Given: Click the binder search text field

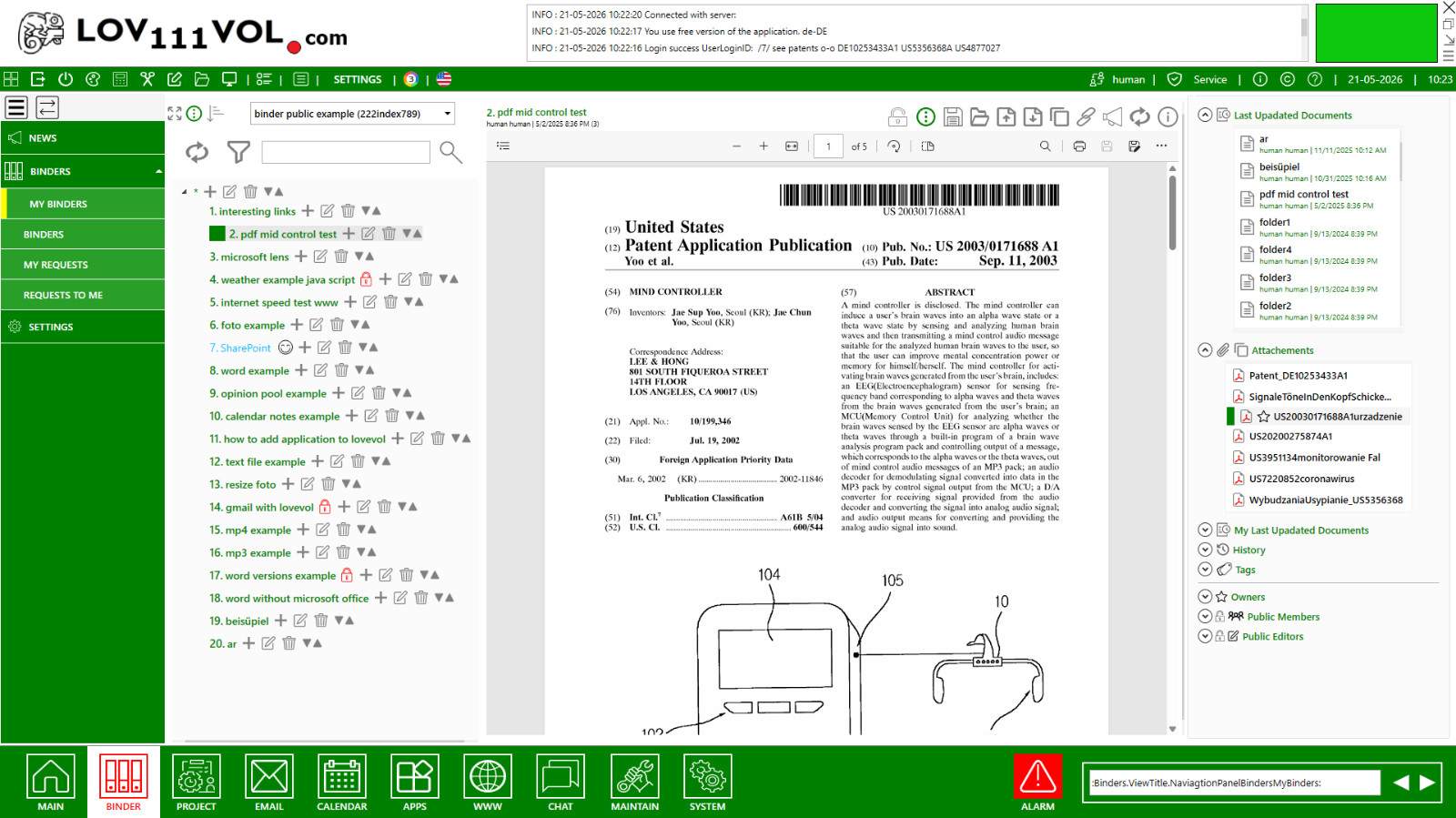Looking at the screenshot, I should pyautogui.click(x=346, y=152).
